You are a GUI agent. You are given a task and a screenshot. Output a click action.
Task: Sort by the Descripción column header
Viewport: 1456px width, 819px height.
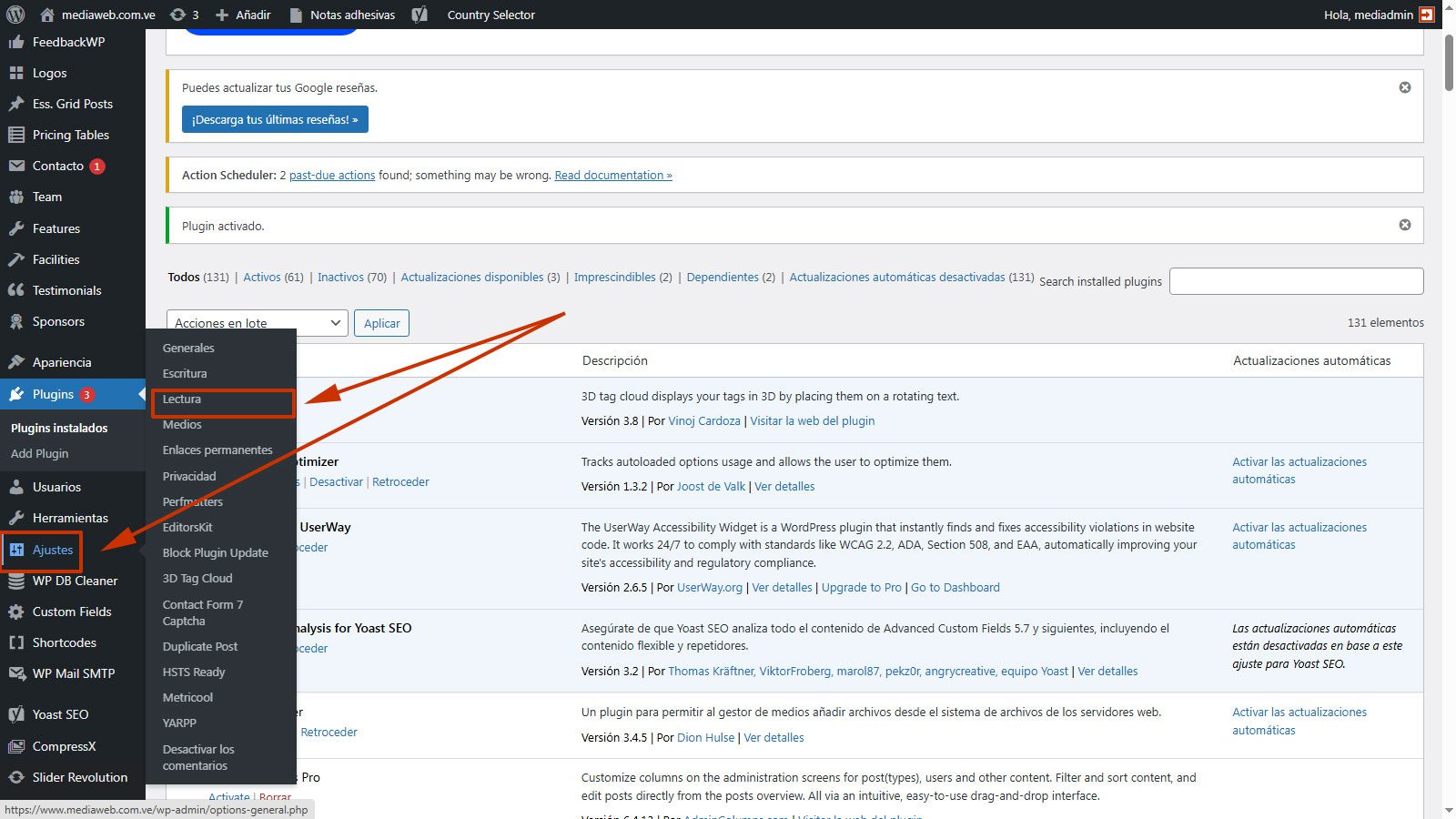coord(615,360)
